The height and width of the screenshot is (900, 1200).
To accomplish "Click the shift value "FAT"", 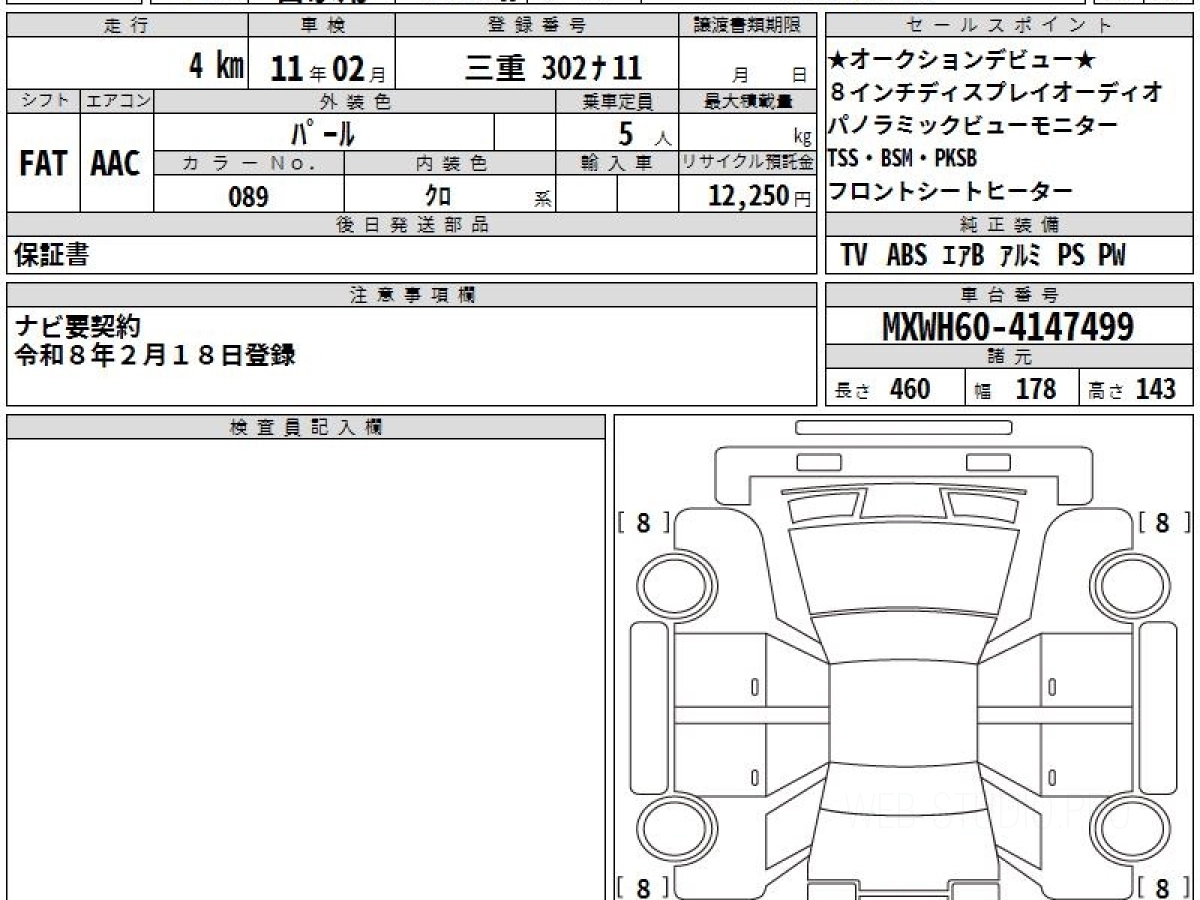I will [43, 164].
